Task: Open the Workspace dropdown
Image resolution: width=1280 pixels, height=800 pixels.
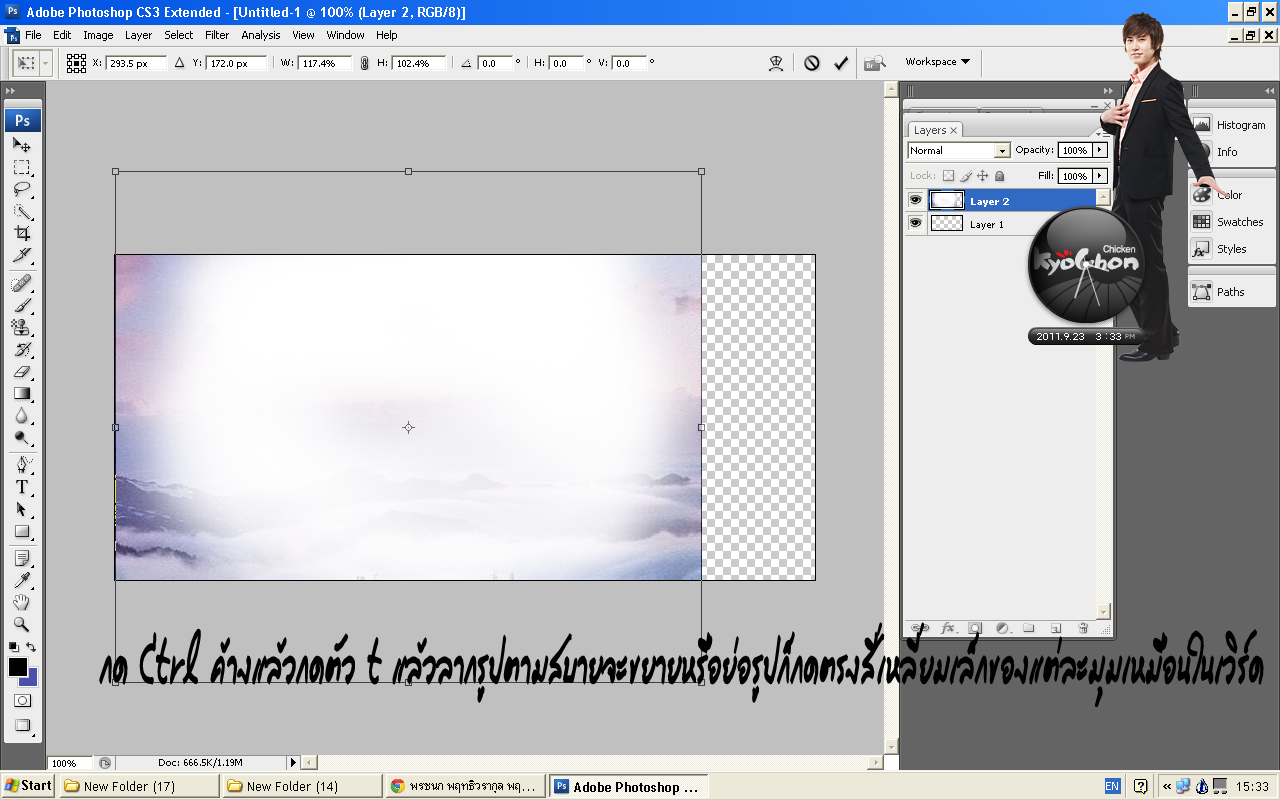Action: point(938,62)
